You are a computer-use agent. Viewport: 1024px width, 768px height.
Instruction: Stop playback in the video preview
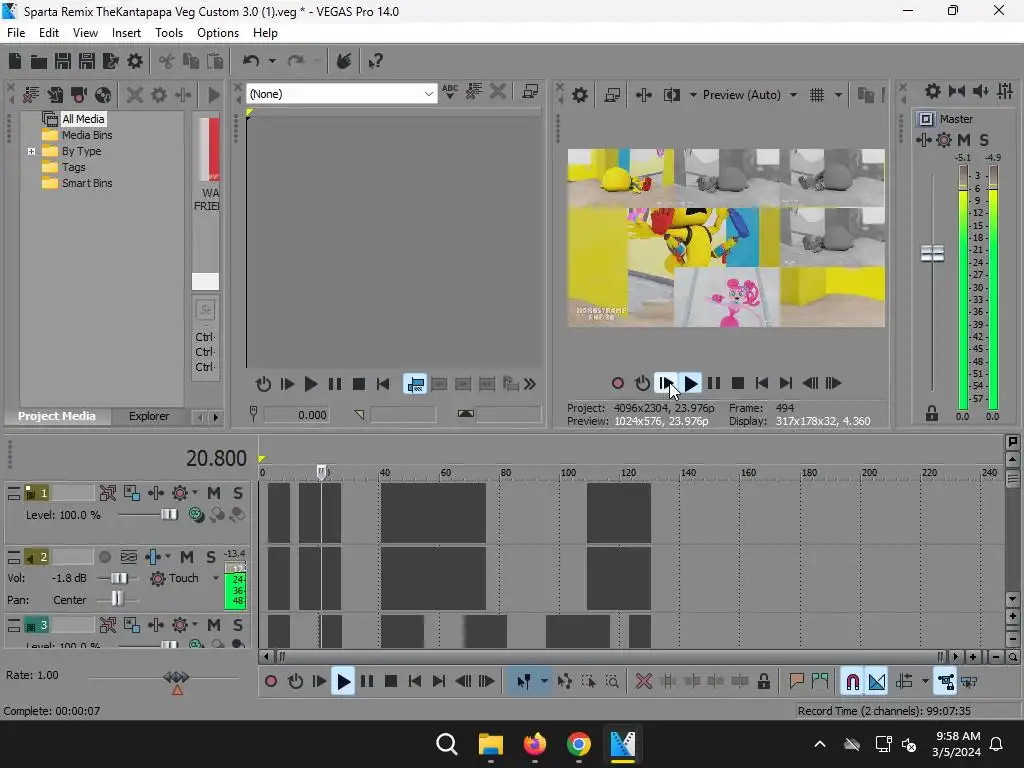point(738,383)
